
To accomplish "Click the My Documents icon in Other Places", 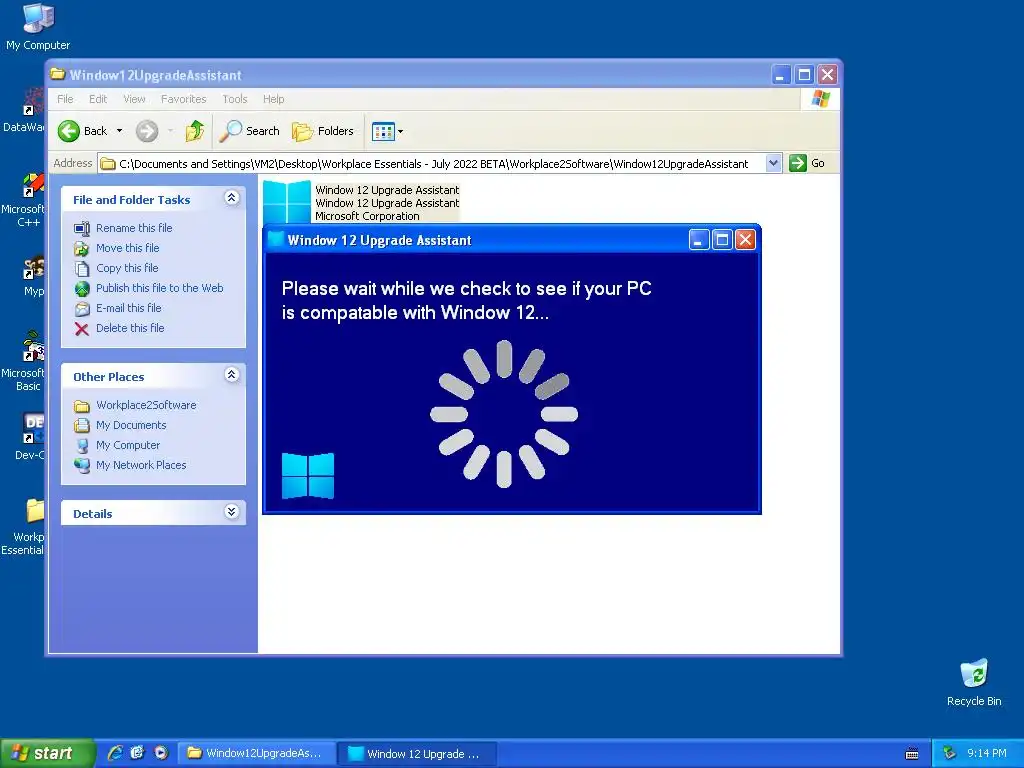I will click(82, 425).
